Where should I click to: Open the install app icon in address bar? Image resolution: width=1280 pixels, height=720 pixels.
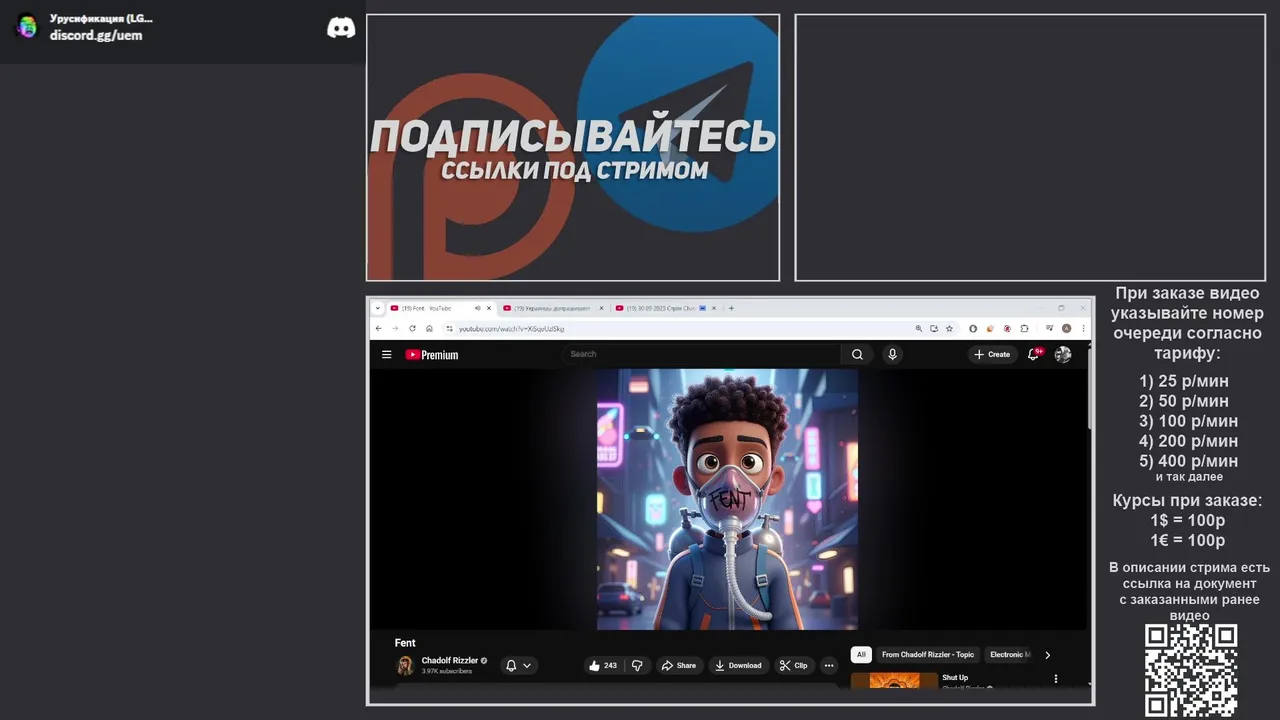click(x=934, y=328)
